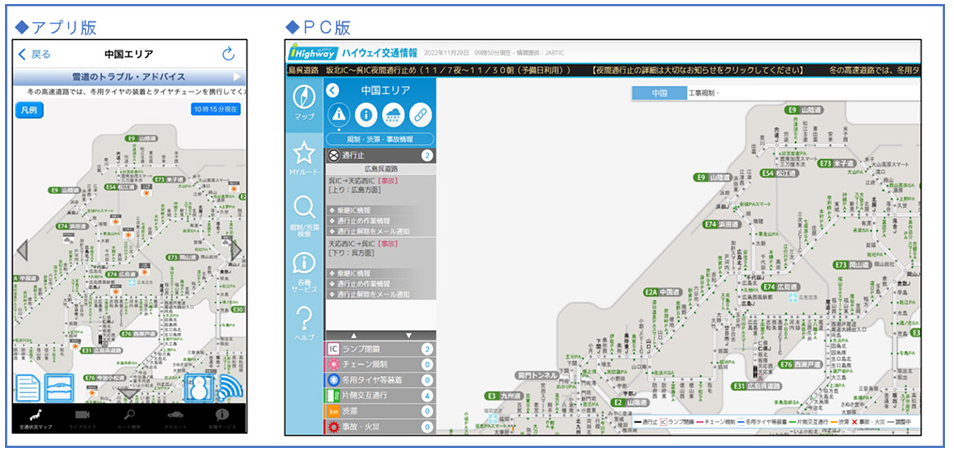The height and width of the screenshot is (453, 954).
Task: Select the round info 'i' icon in the panel
Action: pos(366,114)
